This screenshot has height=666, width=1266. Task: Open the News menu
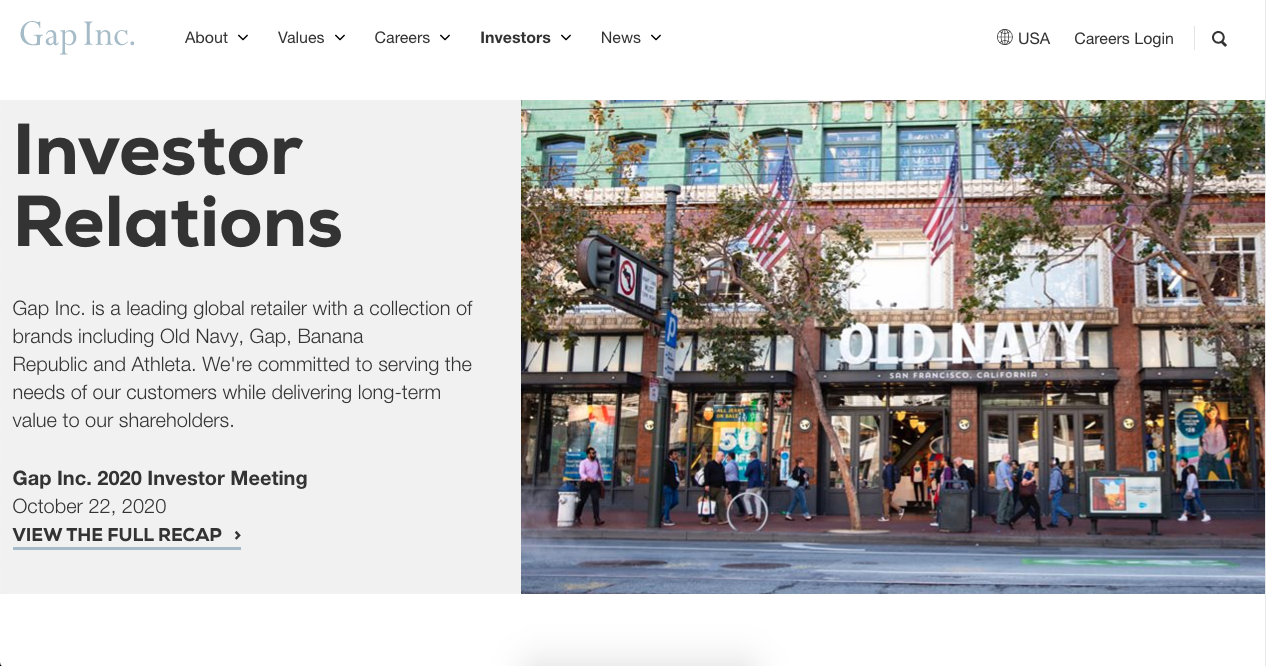[619, 37]
